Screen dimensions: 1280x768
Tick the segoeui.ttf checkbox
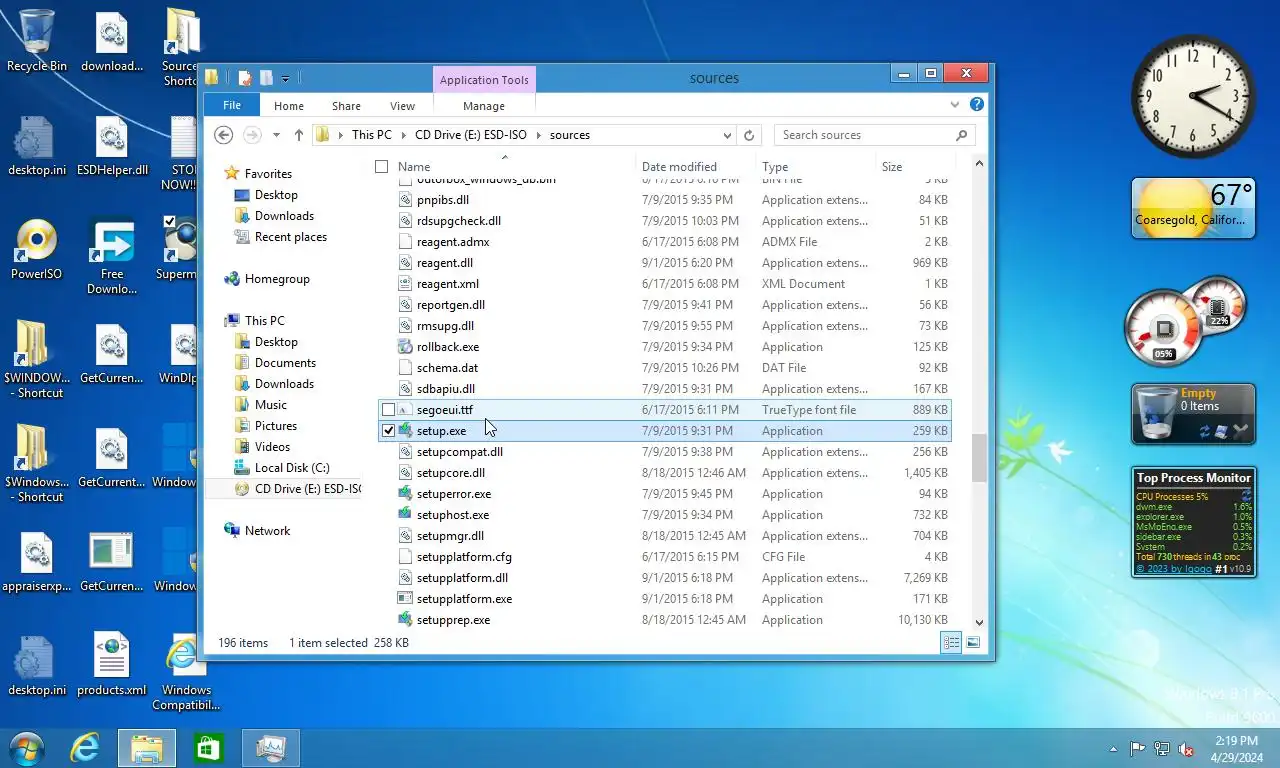388,410
